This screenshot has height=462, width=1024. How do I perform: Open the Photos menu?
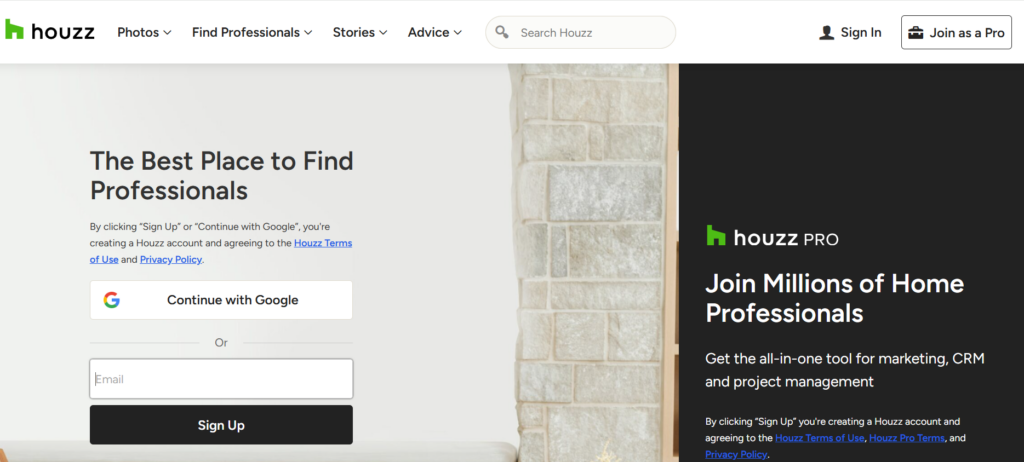tap(144, 33)
